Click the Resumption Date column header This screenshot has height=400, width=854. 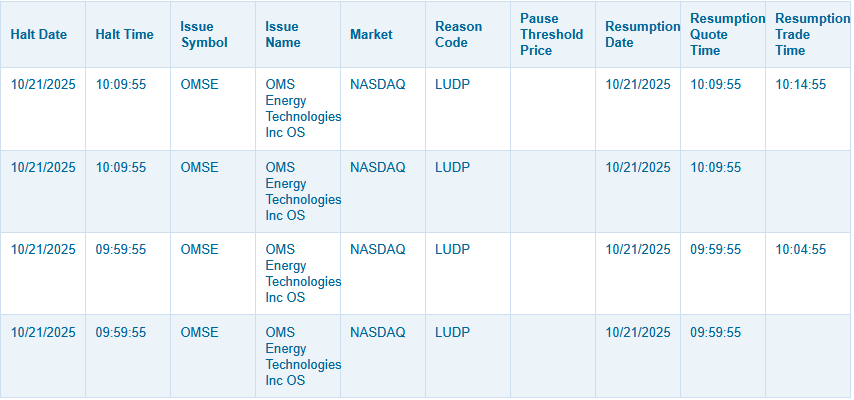coord(641,34)
